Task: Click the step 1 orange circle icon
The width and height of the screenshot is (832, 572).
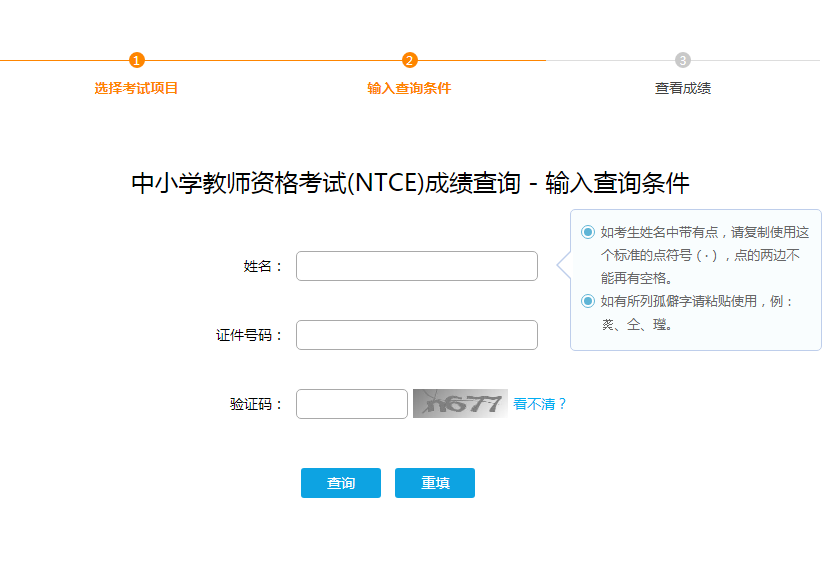Action: coord(137,60)
